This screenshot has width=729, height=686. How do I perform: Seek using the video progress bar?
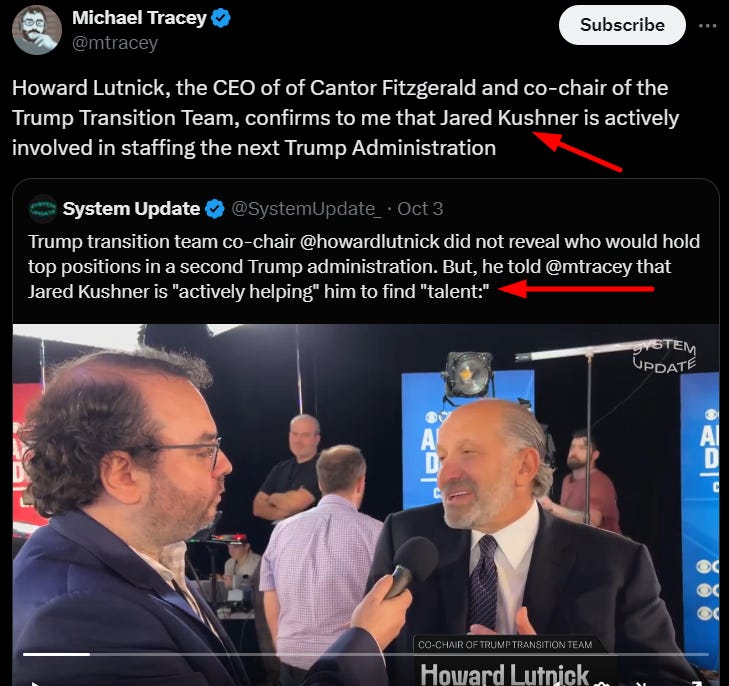coord(365,654)
